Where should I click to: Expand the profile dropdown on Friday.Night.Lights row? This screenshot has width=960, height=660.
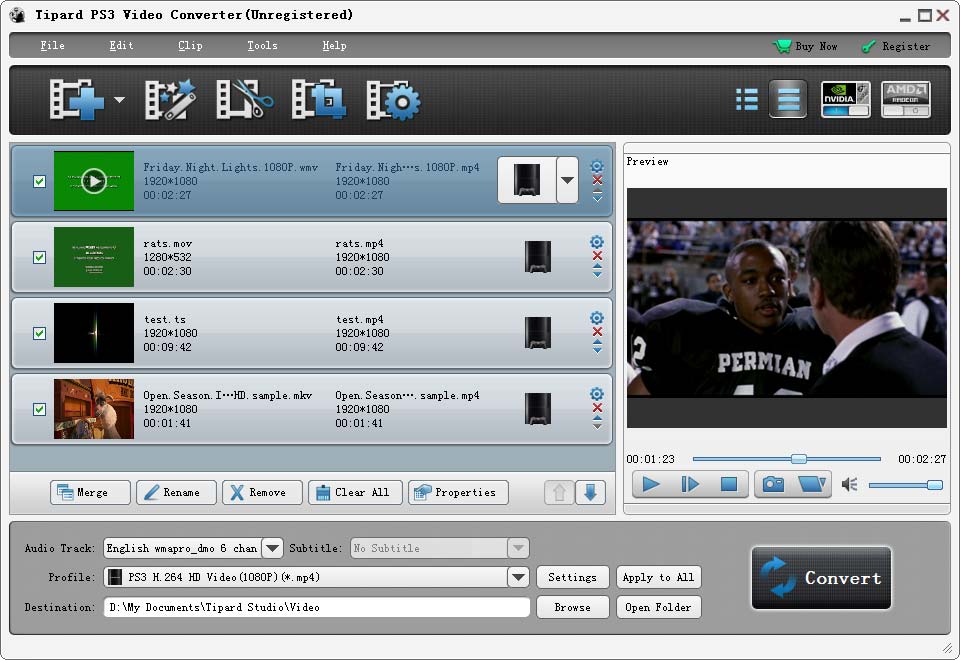[568, 180]
